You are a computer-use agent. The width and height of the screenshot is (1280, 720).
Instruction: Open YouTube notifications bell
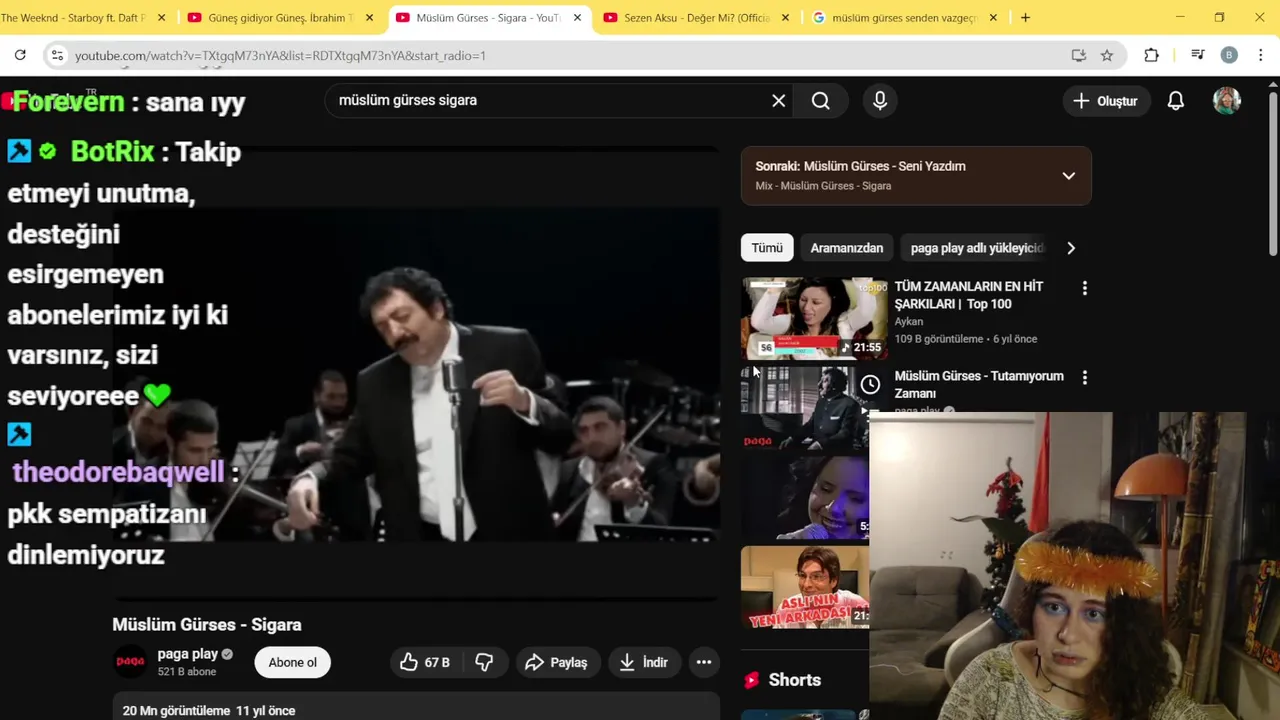(1176, 100)
